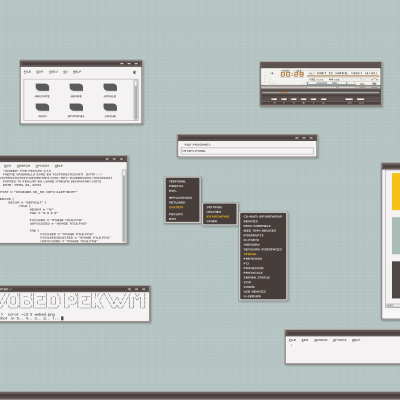Click the file manager's vertical scrollbar

(x=136, y=100)
